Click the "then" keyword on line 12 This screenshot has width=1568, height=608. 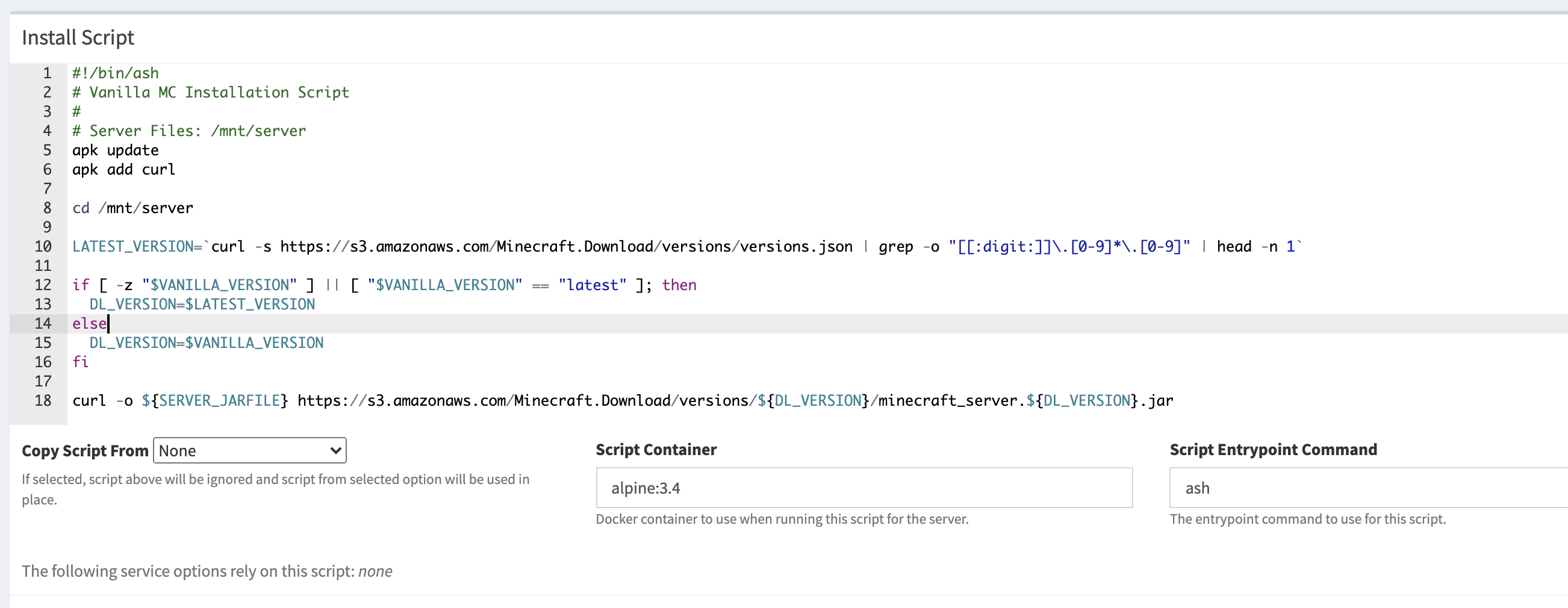click(x=679, y=285)
